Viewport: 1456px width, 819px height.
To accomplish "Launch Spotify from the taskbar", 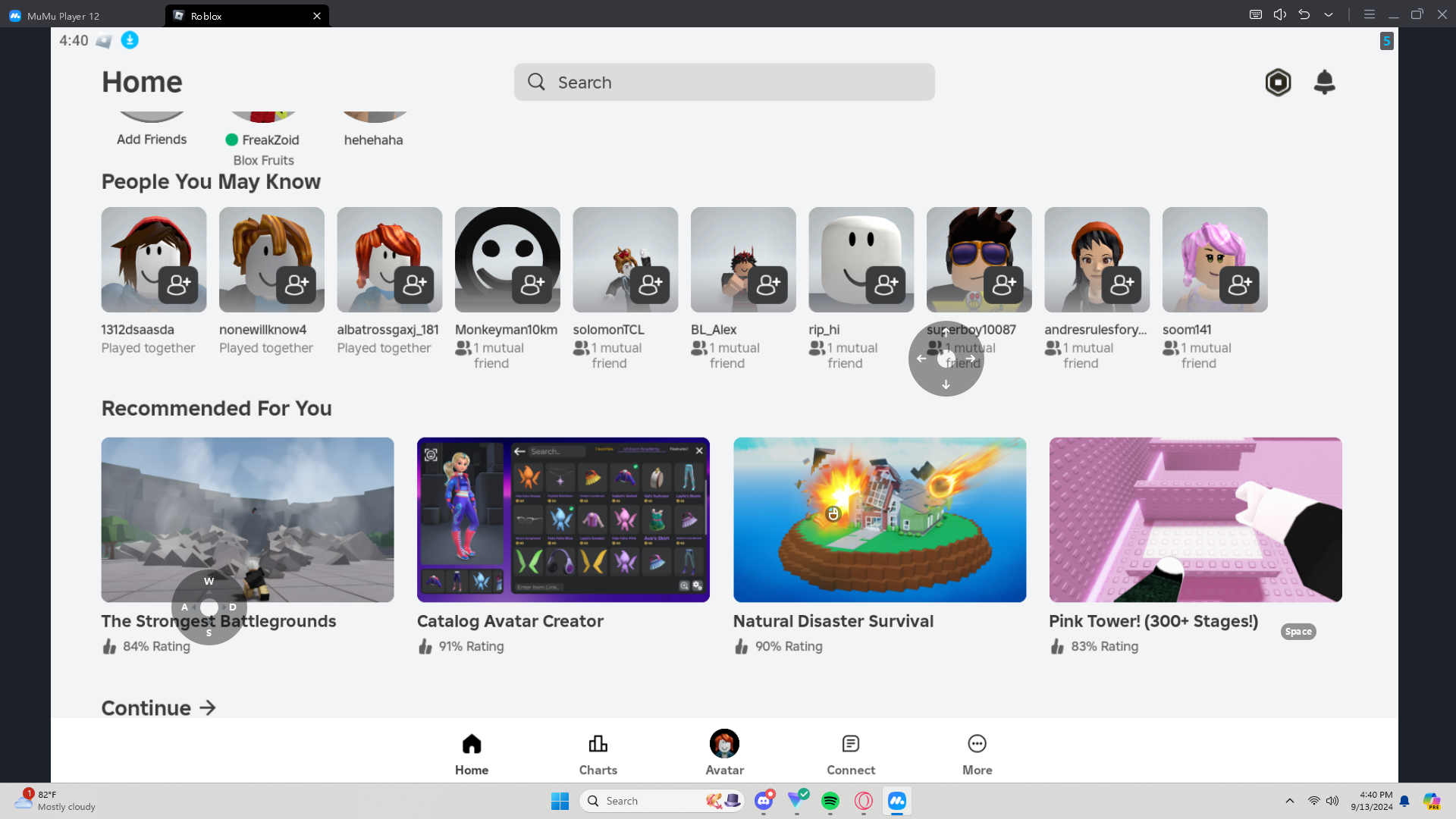I will [830, 801].
